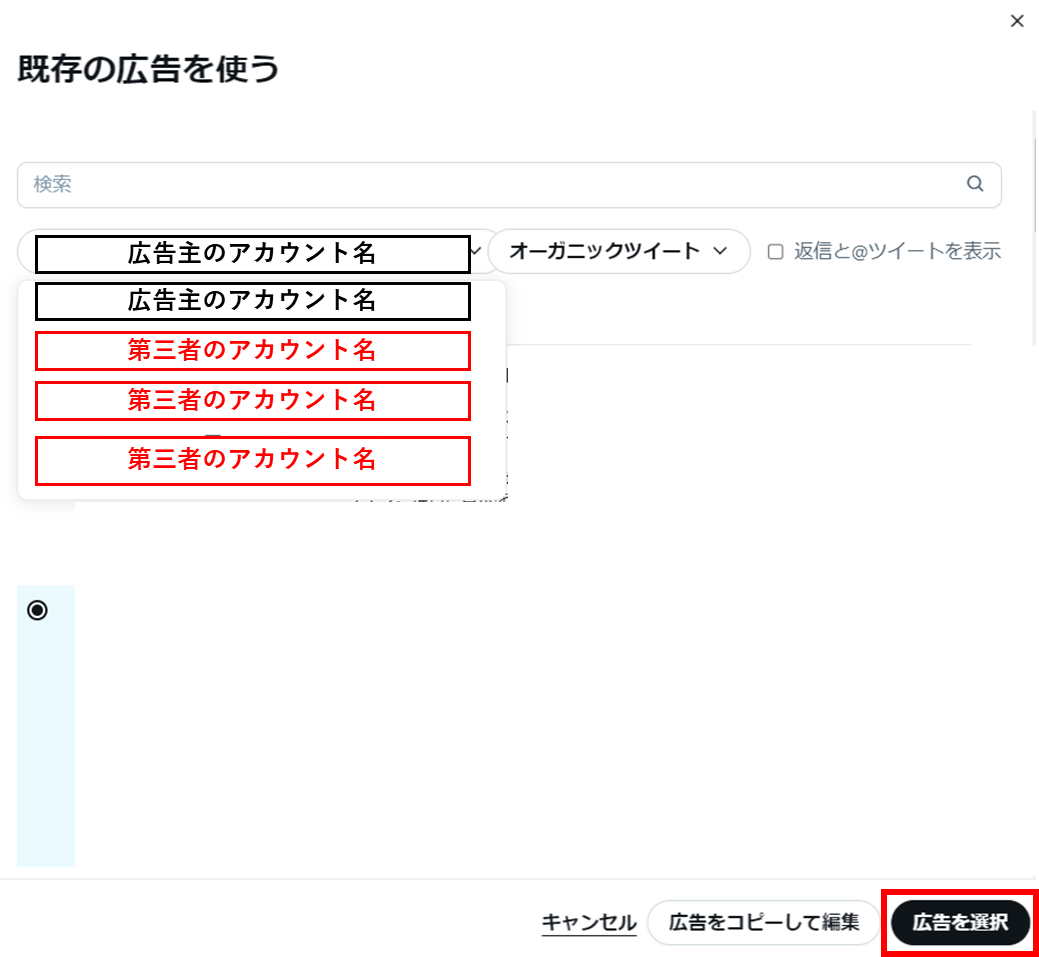
Task: Enable 返信と@ツイートを表示 checkbox
Action: click(x=775, y=252)
